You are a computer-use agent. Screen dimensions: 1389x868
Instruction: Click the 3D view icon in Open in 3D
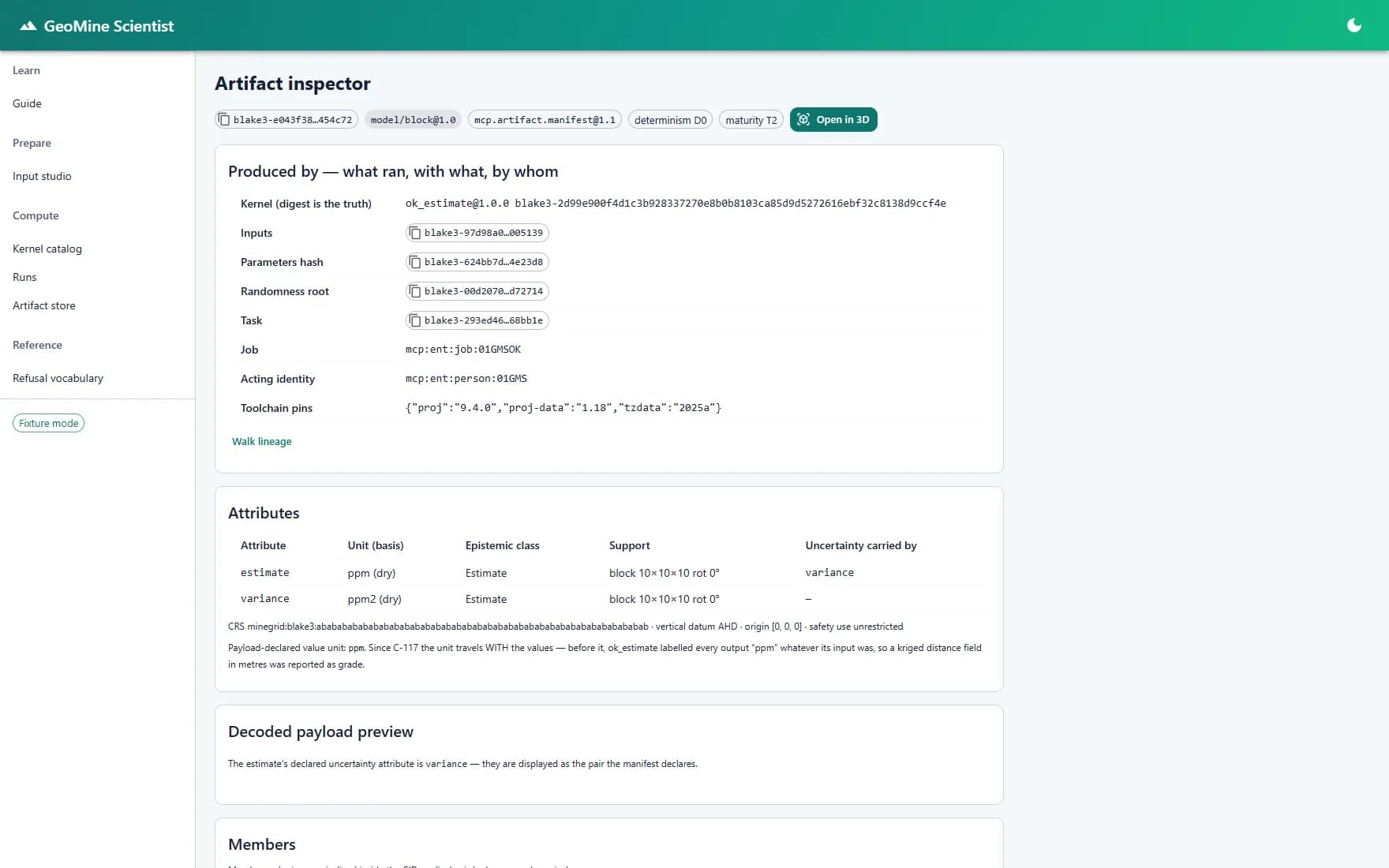[x=803, y=119]
